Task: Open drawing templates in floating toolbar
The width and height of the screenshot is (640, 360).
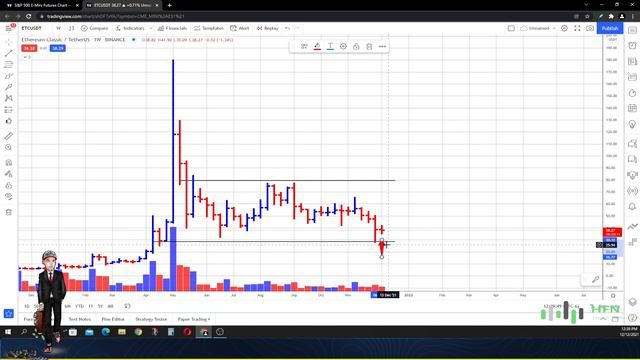Action: pos(304,47)
